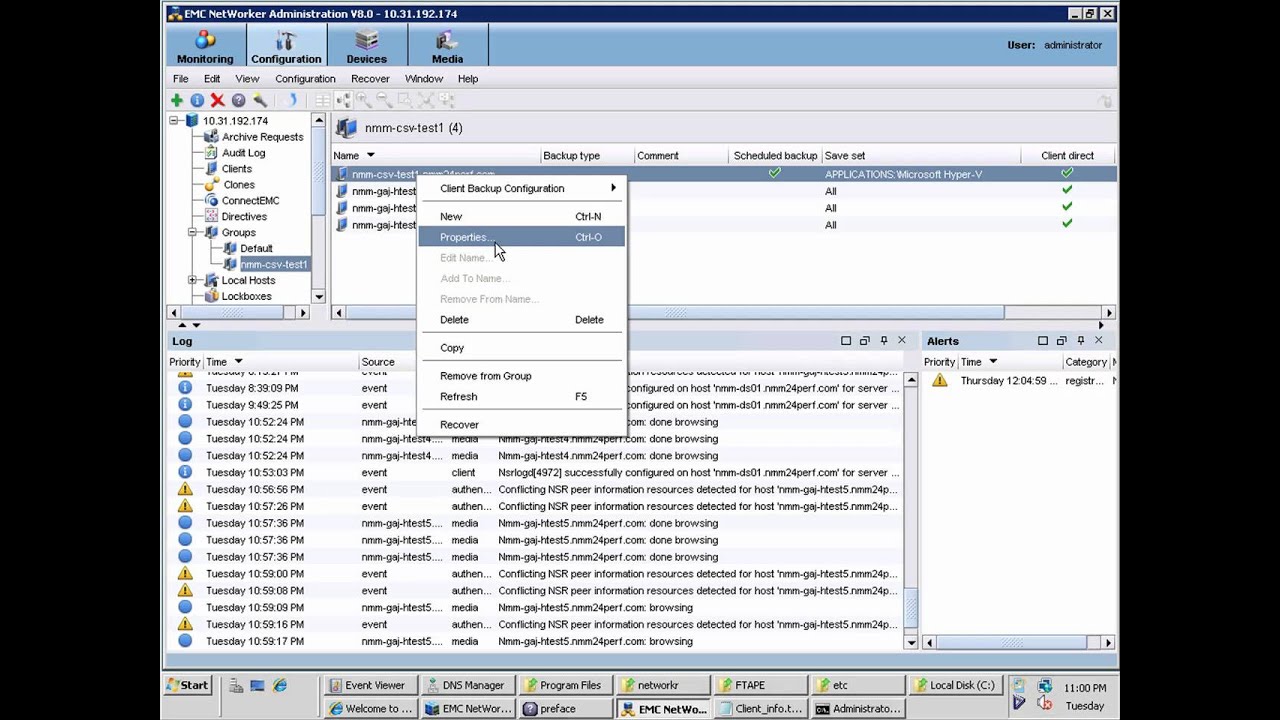Select Archive Requests in the tree

click(262, 137)
